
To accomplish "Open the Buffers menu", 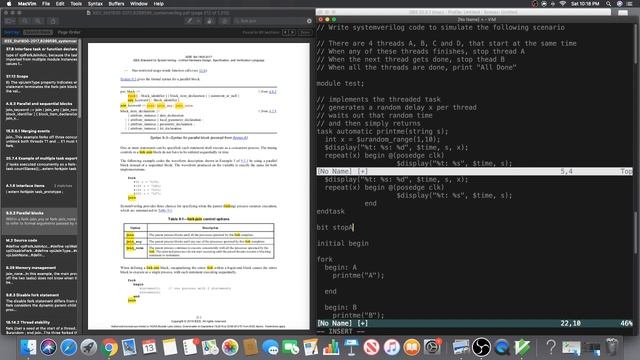I will tap(116, 4).
